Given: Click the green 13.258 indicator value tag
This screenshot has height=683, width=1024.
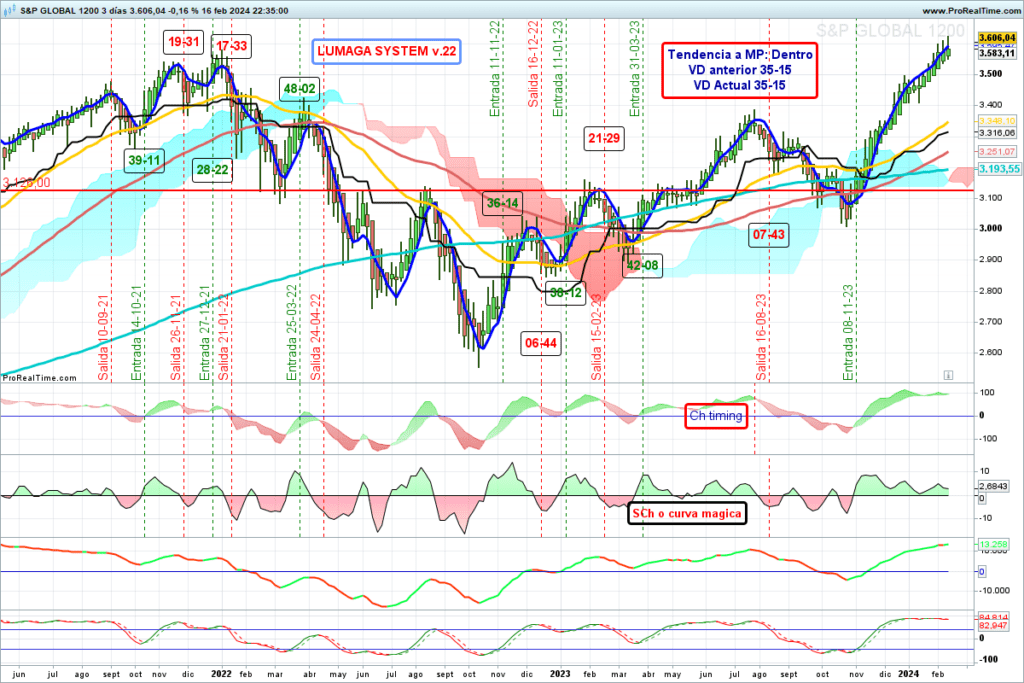Looking at the screenshot, I should click(x=993, y=544).
